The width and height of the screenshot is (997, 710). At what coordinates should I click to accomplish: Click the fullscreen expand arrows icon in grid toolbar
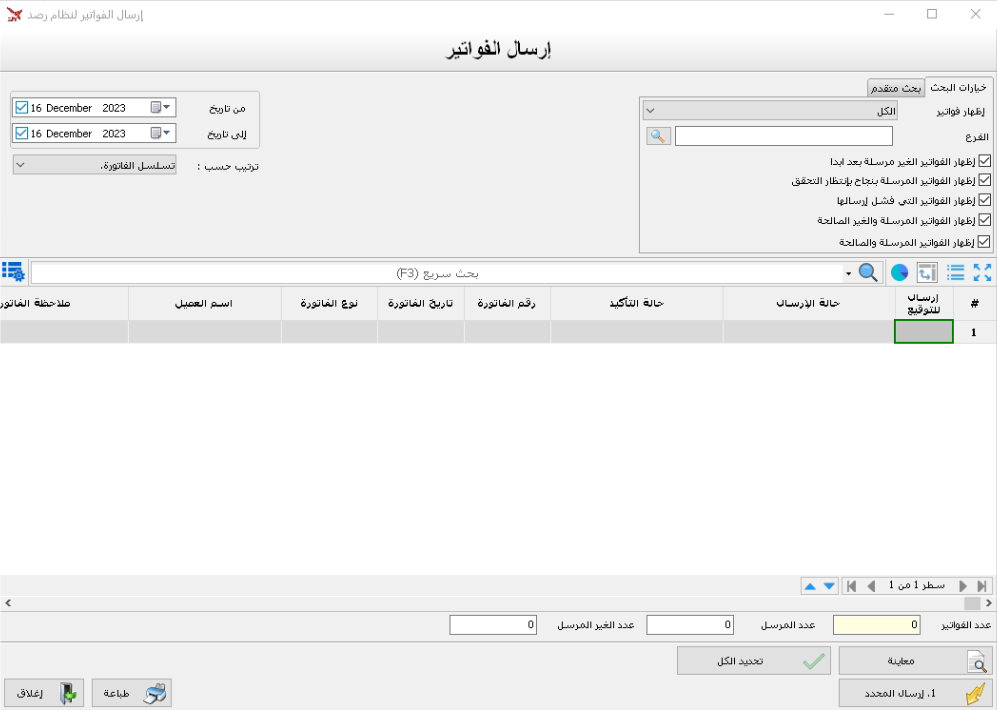(x=982, y=272)
